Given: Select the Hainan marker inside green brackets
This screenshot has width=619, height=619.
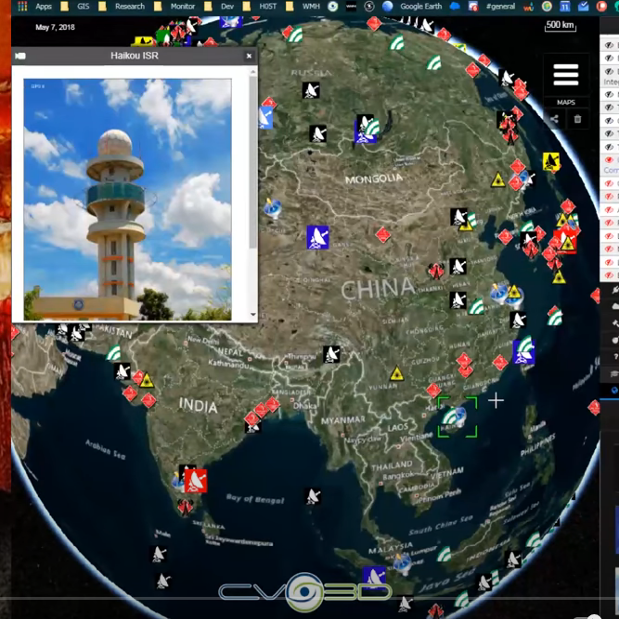Looking at the screenshot, I should (x=455, y=418).
